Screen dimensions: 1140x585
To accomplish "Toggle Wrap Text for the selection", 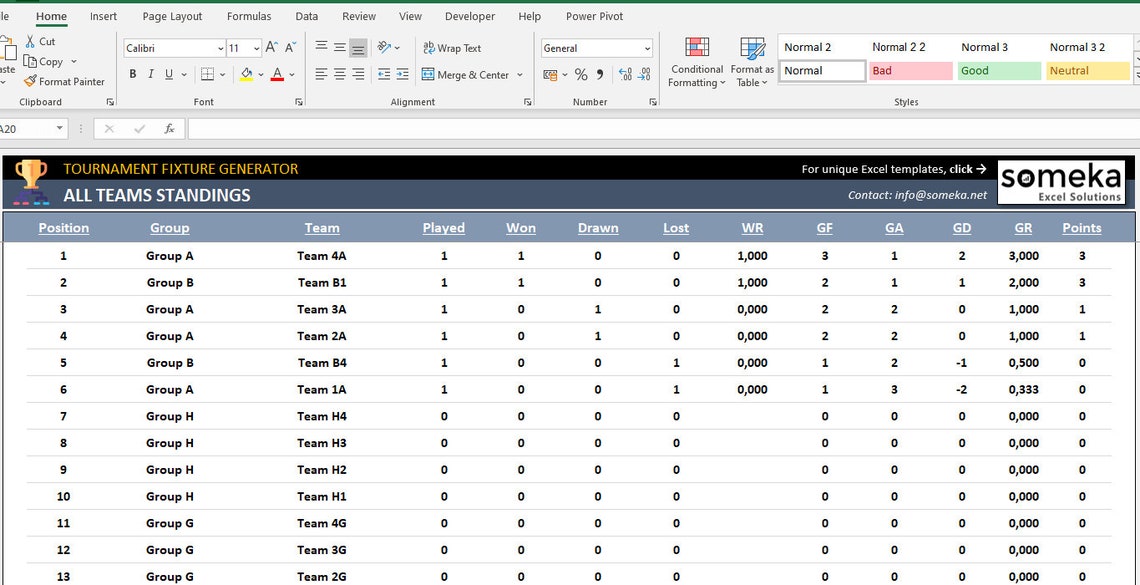I will coord(452,47).
